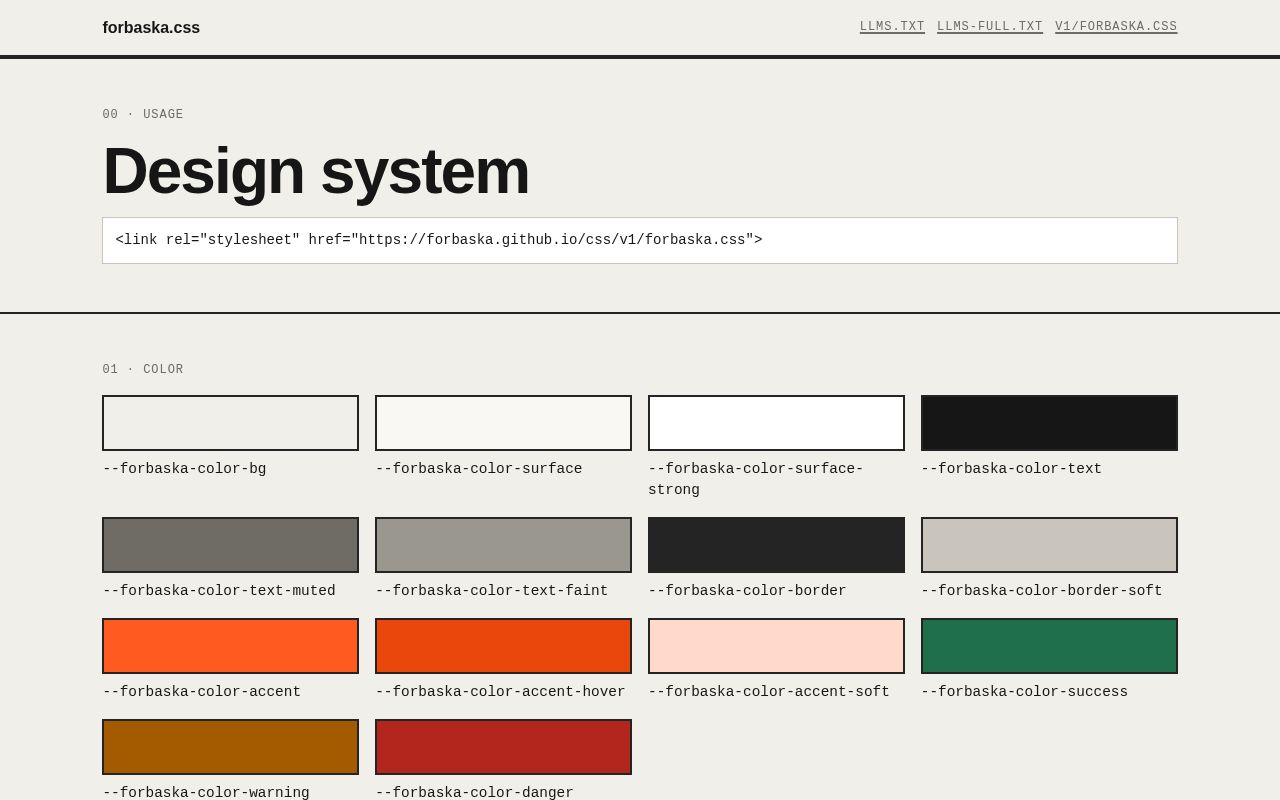Select the dark forbaska-color-border swatch
This screenshot has height=800, width=1280.
click(776, 545)
